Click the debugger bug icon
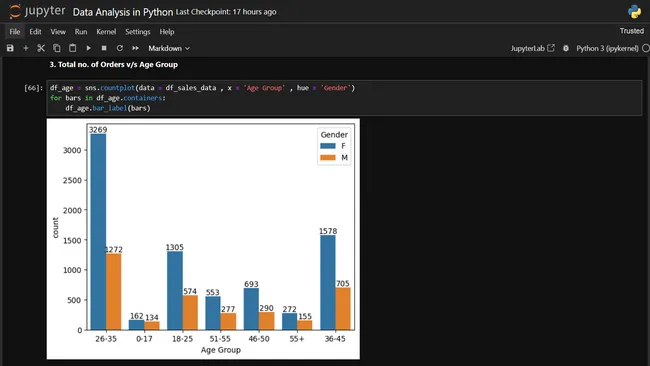This screenshot has width=650, height=366. (x=565, y=48)
